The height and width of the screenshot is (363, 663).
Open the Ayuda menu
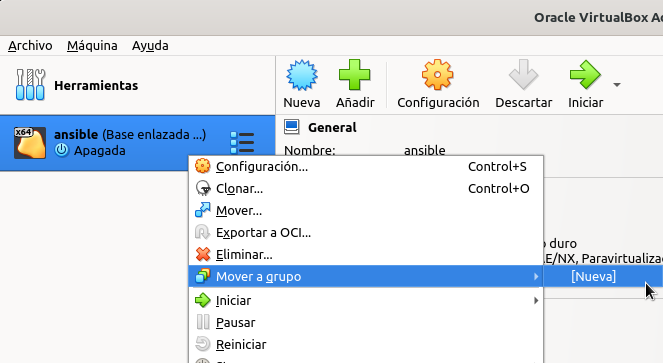150,46
